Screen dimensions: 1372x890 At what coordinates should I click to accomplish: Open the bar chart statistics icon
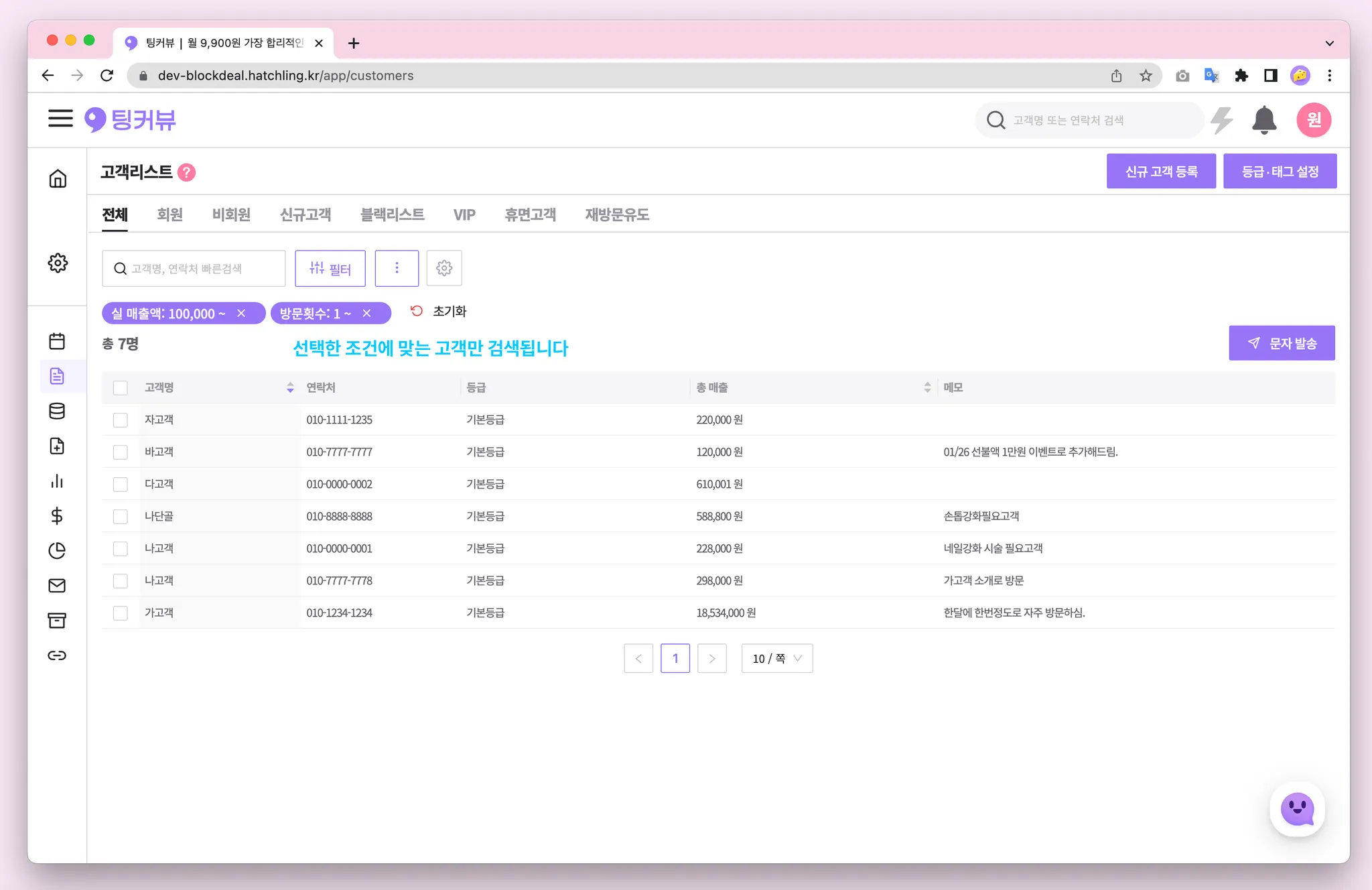(x=57, y=481)
